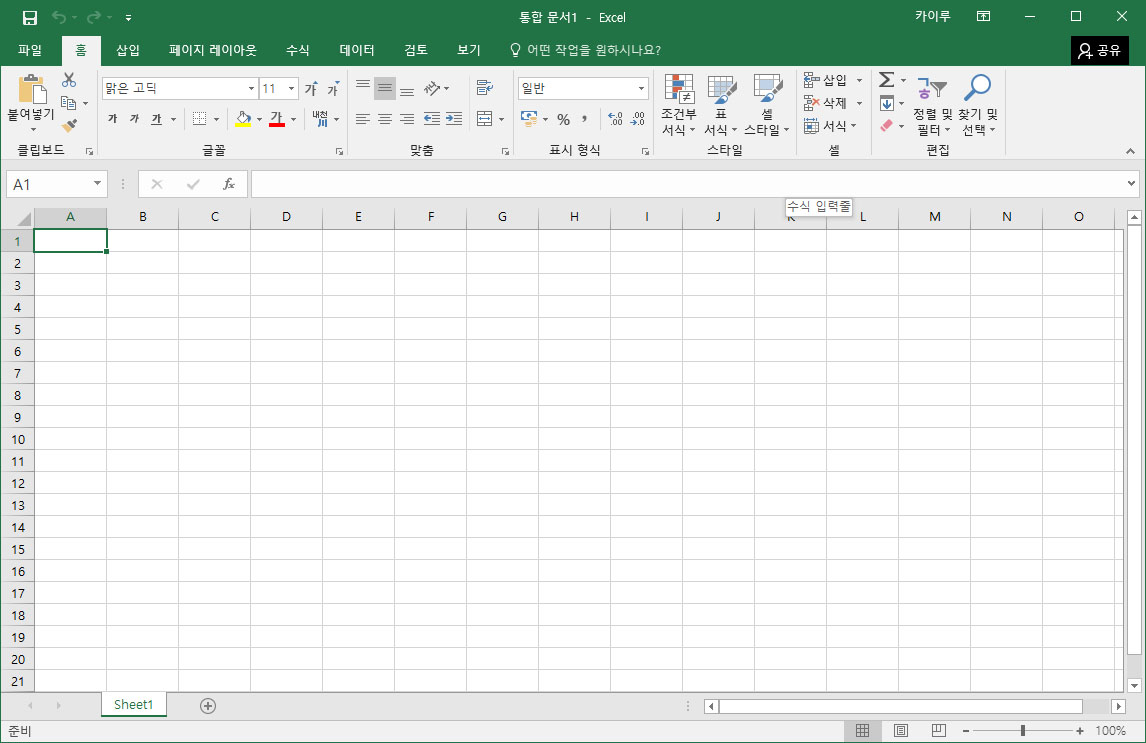Click the Cut scissors icon
The height and width of the screenshot is (743, 1146).
coord(69,80)
